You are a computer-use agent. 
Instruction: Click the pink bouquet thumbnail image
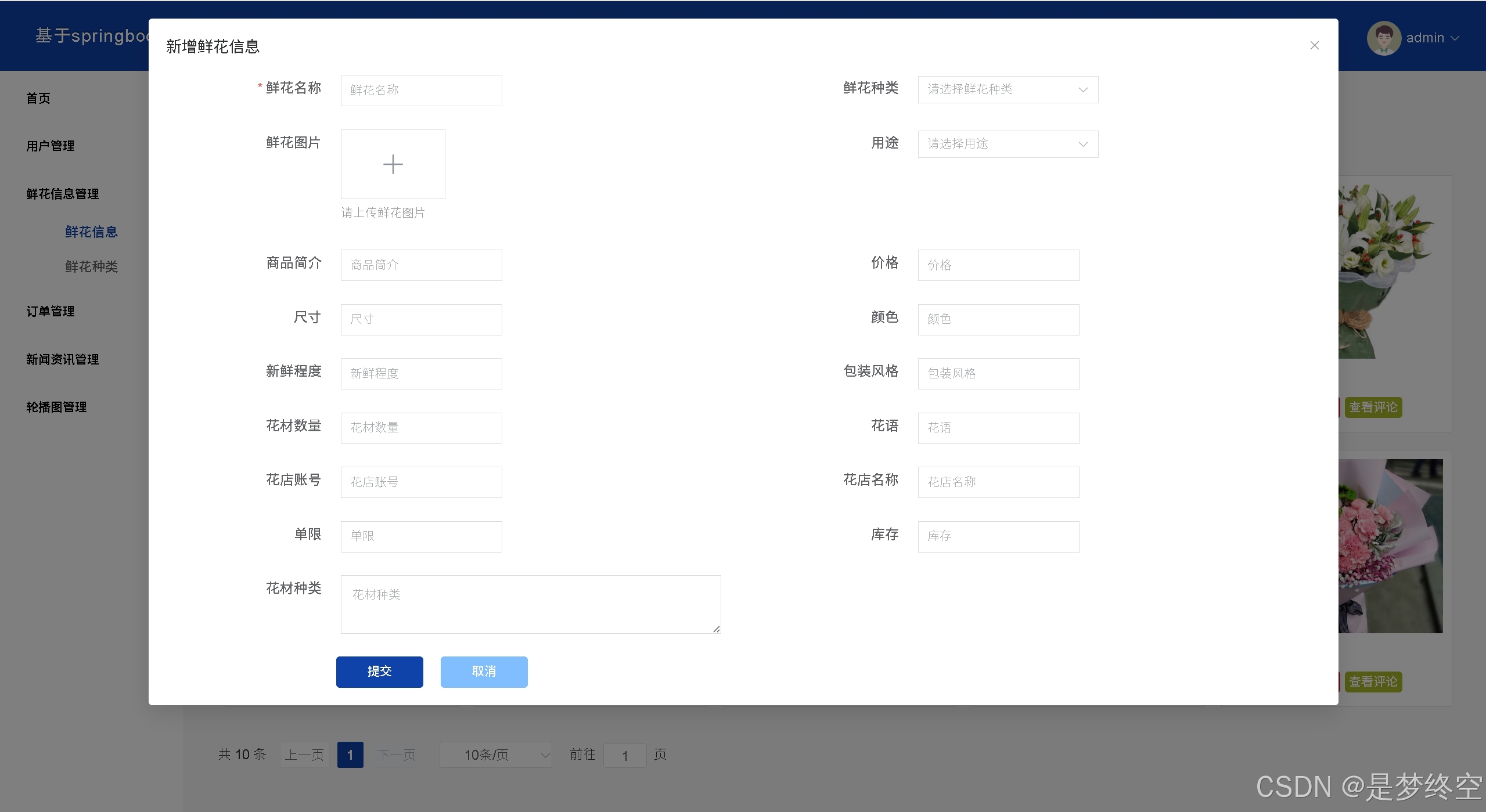point(1391,546)
